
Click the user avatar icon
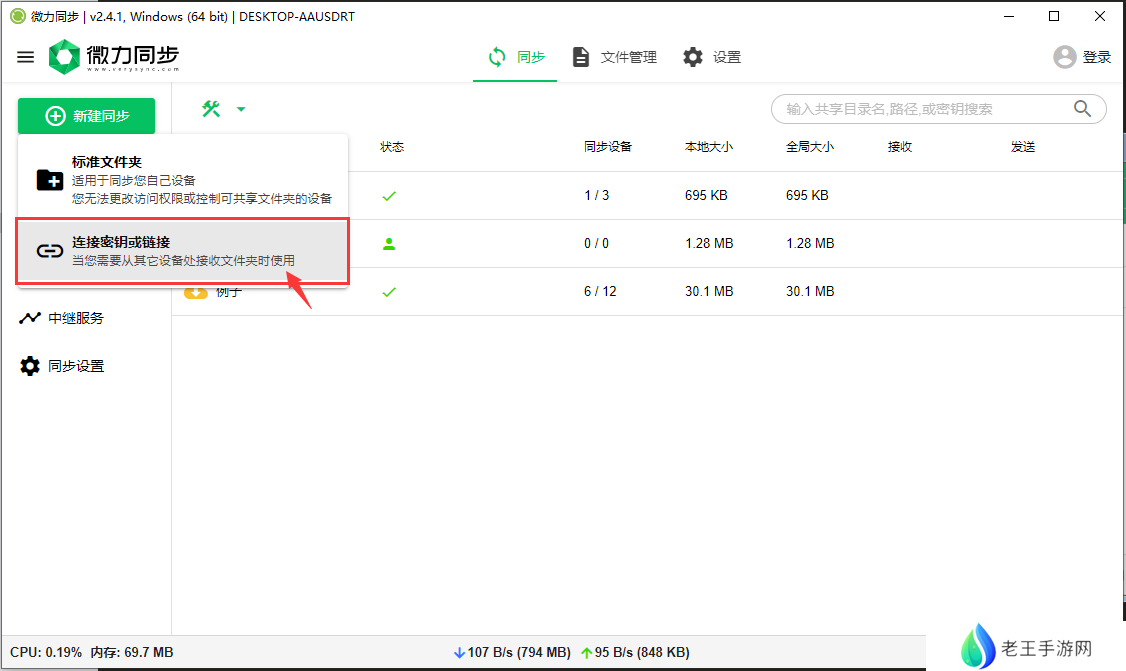pos(1064,57)
